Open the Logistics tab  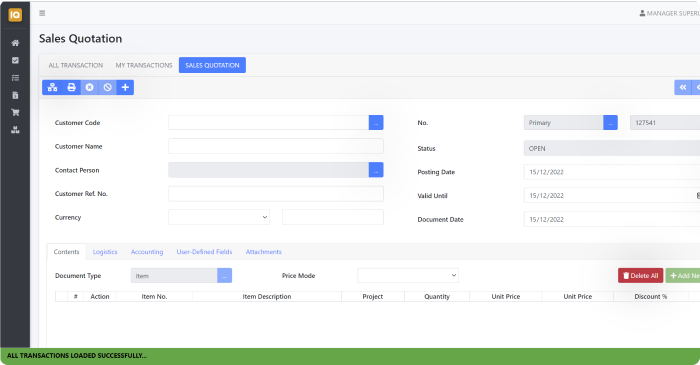click(105, 252)
